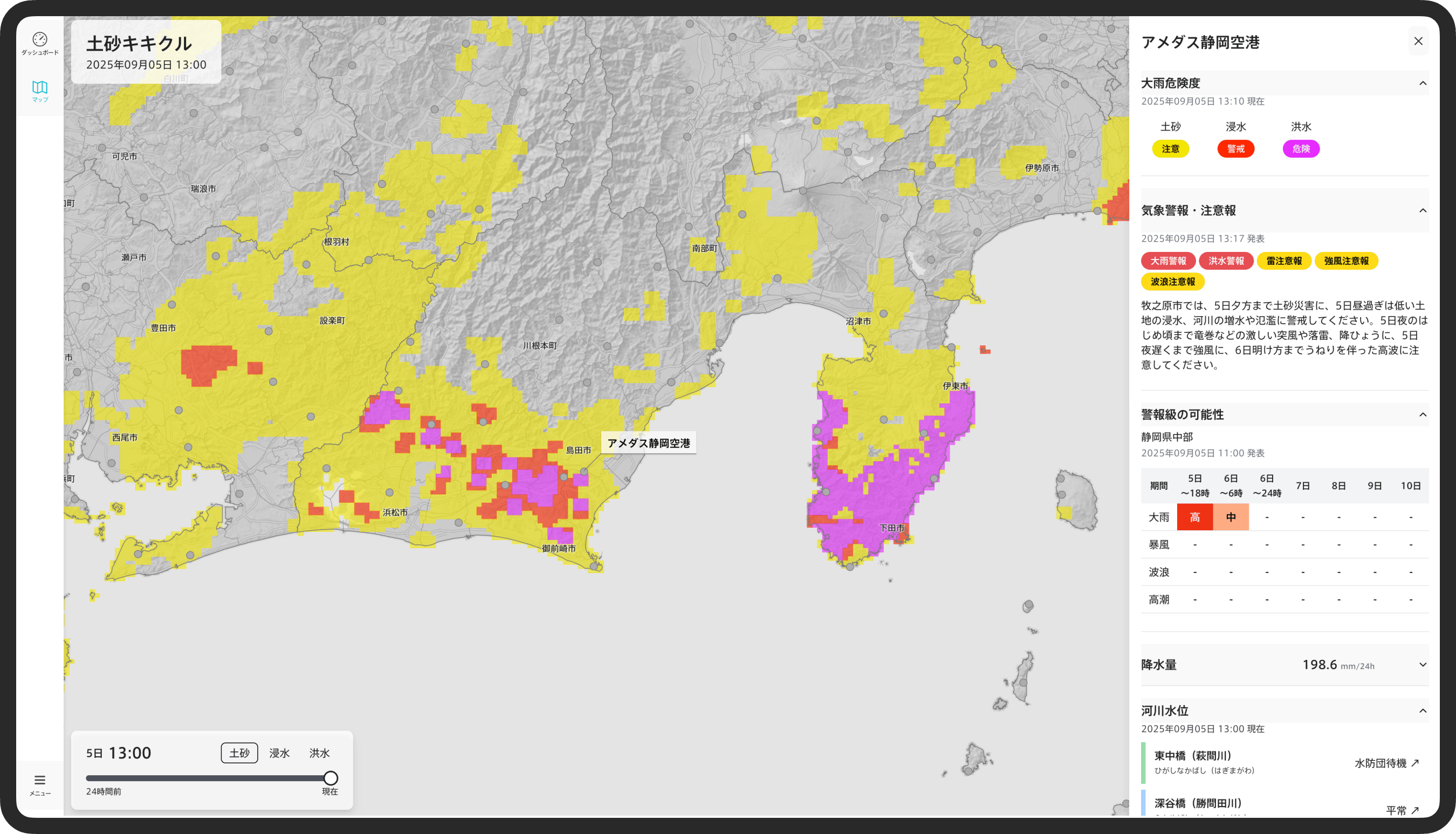The width and height of the screenshot is (1456, 834).
Task: Close the アメダス静岡空港 detail panel
Action: point(1418,41)
